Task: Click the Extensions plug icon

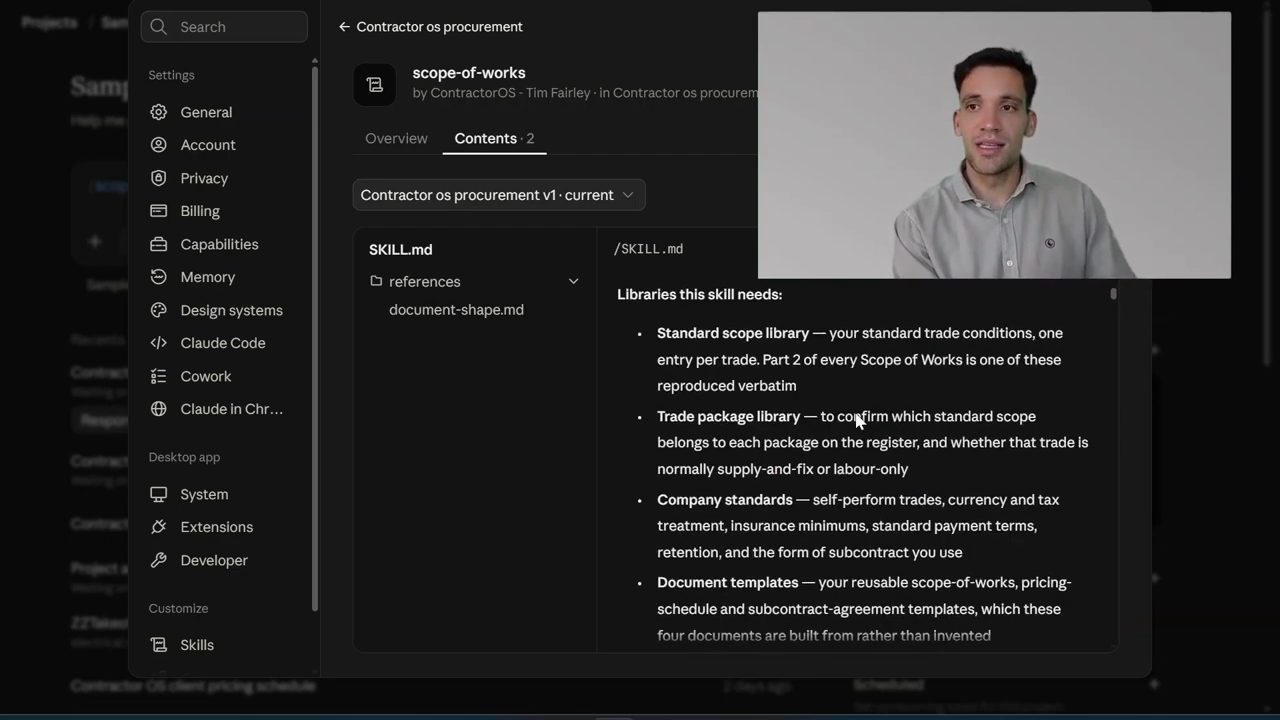Action: pos(158,527)
